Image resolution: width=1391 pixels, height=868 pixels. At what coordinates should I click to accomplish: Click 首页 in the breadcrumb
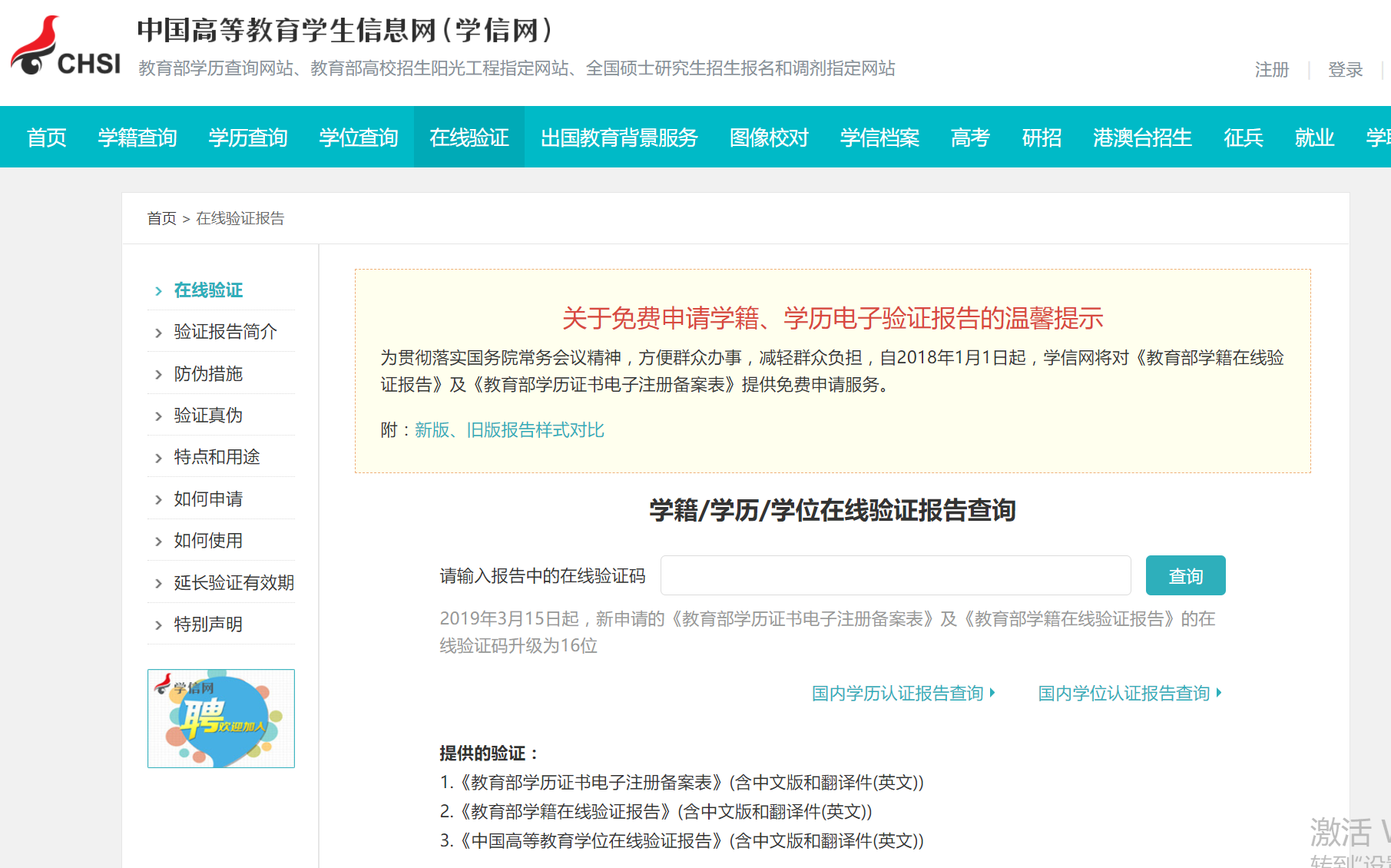(x=161, y=218)
